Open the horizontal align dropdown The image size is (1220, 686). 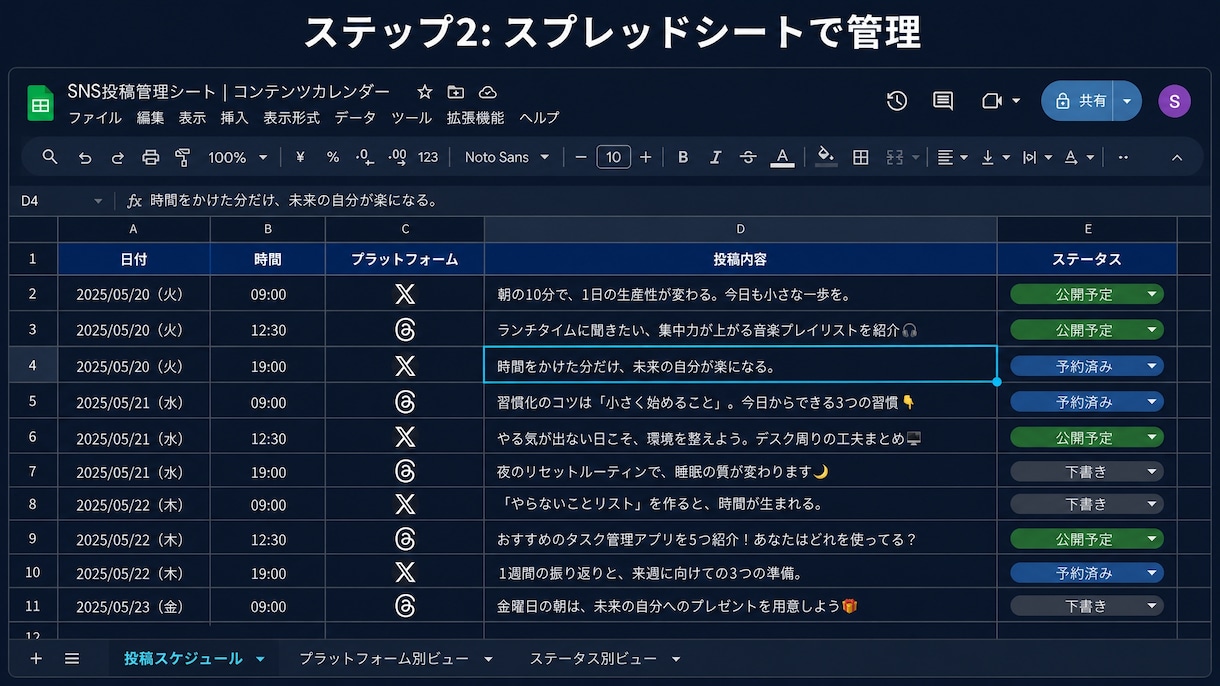952,157
